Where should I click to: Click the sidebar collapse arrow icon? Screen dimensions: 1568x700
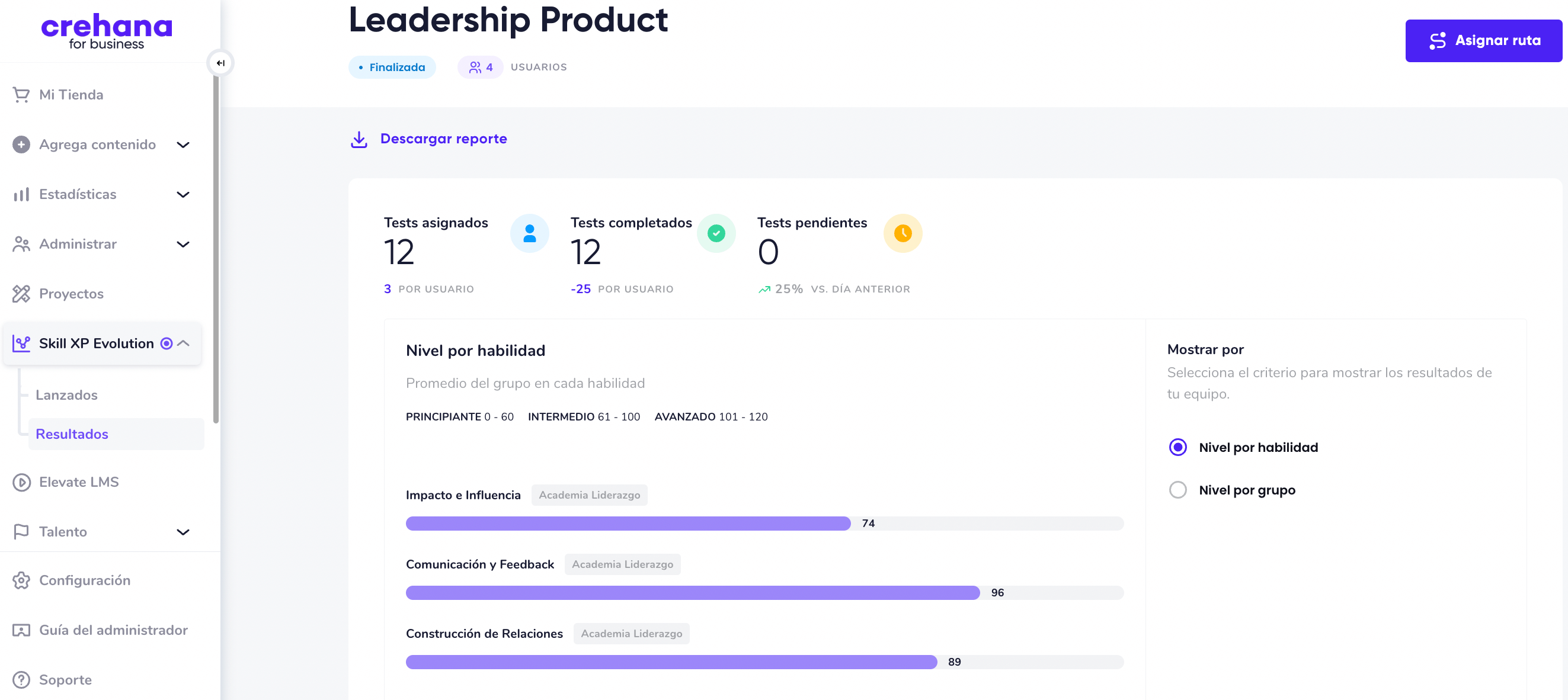[x=220, y=63]
